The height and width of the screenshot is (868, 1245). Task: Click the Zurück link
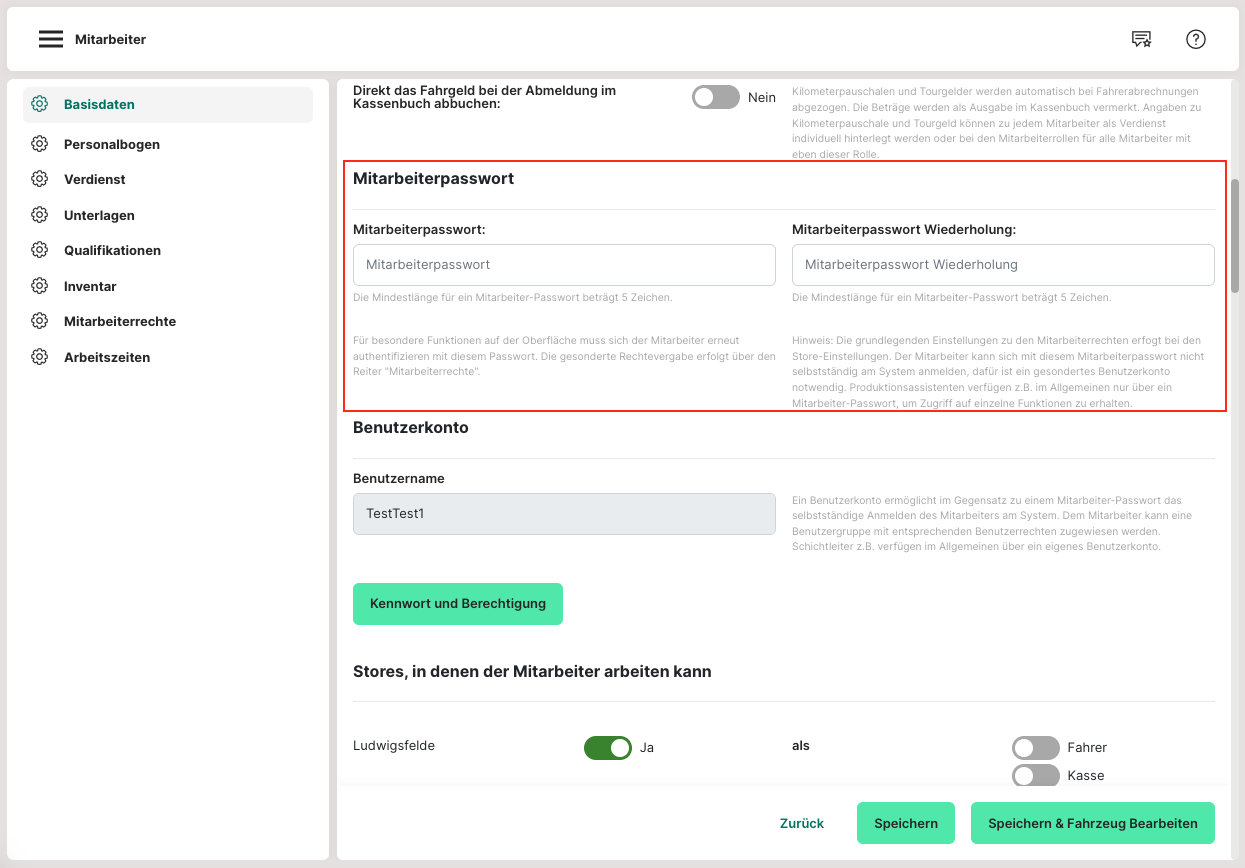[801, 823]
